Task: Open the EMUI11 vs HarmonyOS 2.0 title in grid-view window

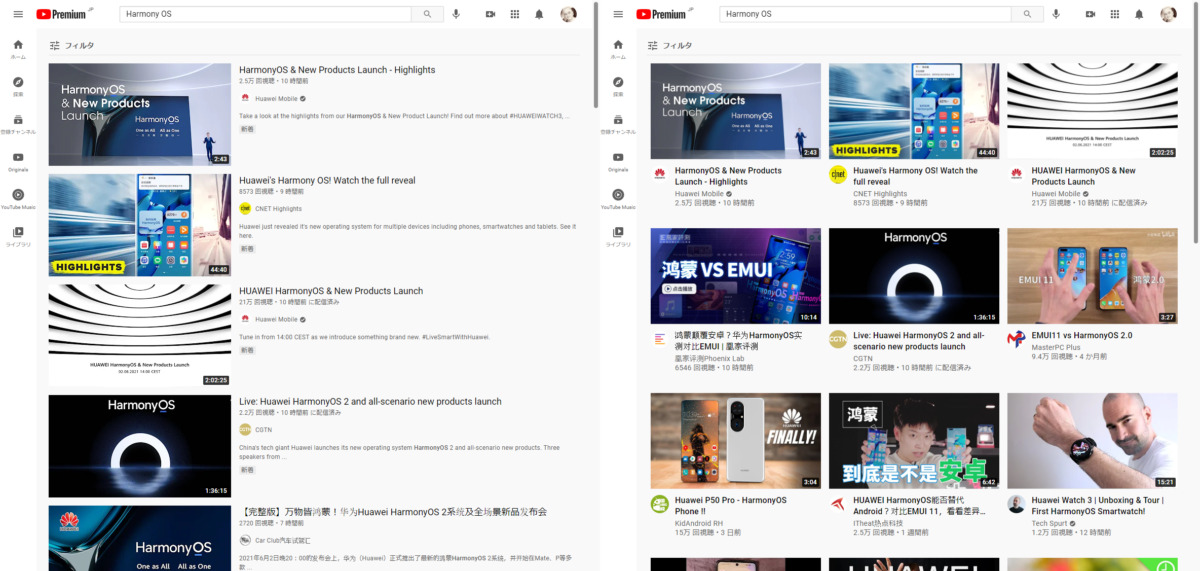Action: coord(1082,336)
